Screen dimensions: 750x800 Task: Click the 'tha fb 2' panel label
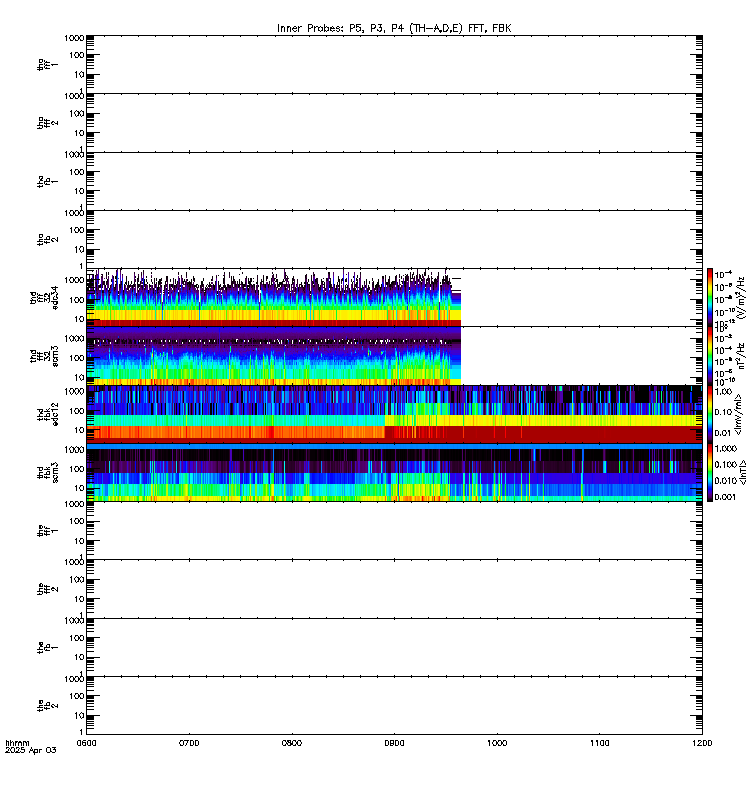pos(47,239)
